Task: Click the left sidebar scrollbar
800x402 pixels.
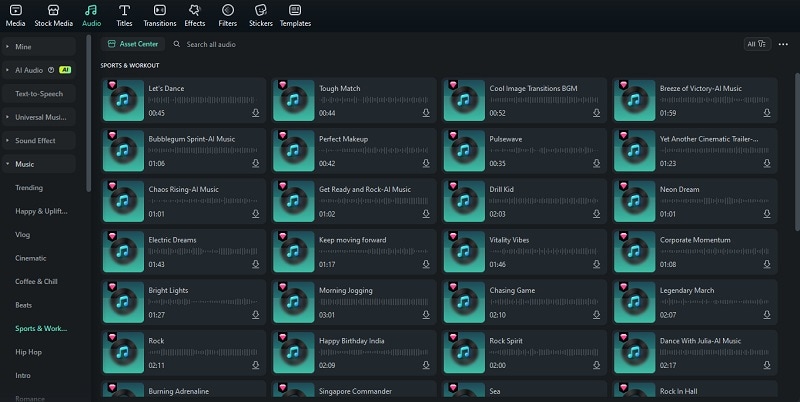Action: pos(88,113)
